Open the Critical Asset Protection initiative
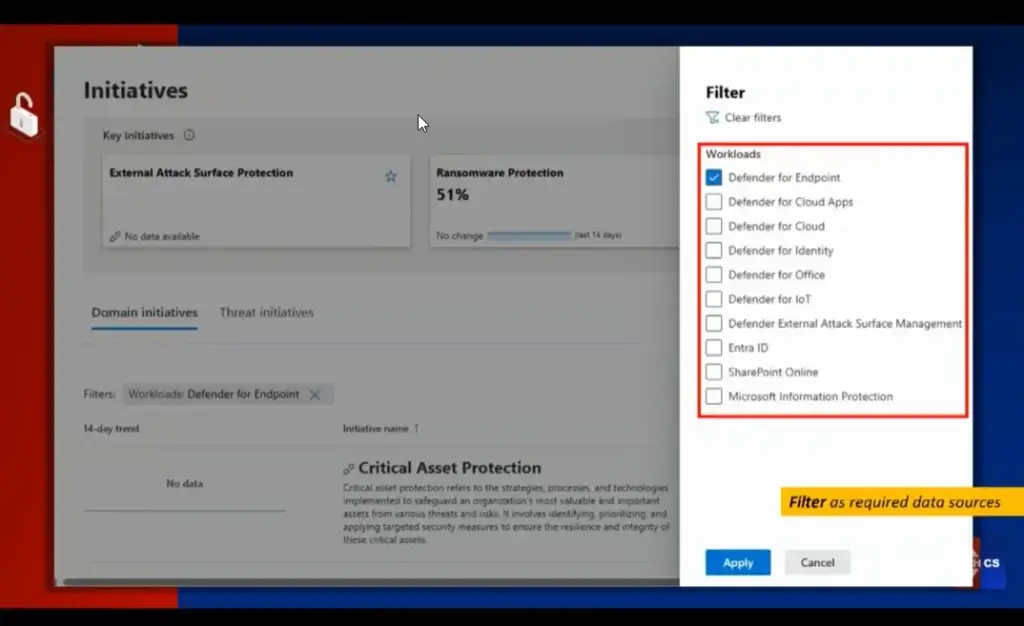 point(449,467)
